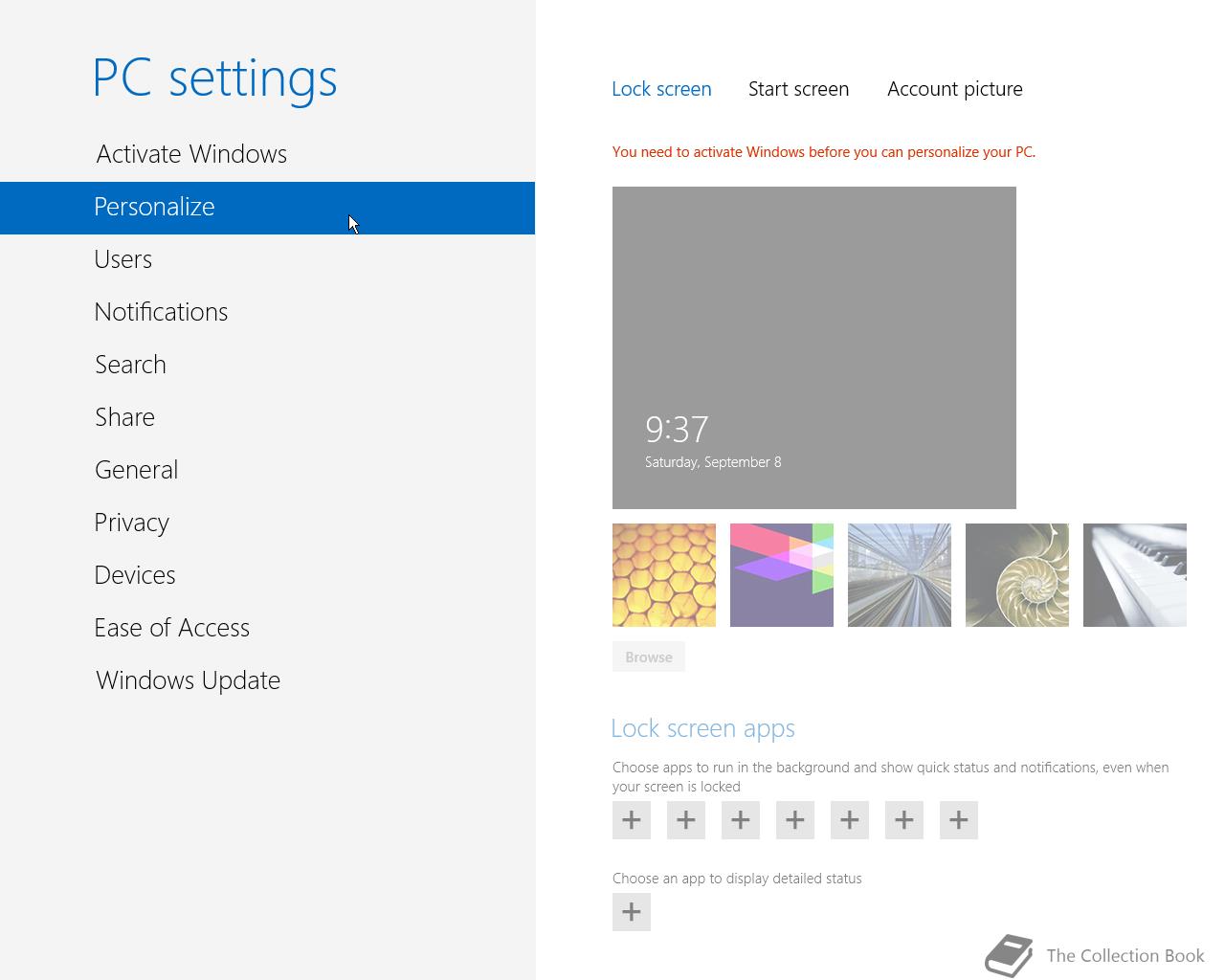Add sixth quick status lock screen app

pos(904,820)
